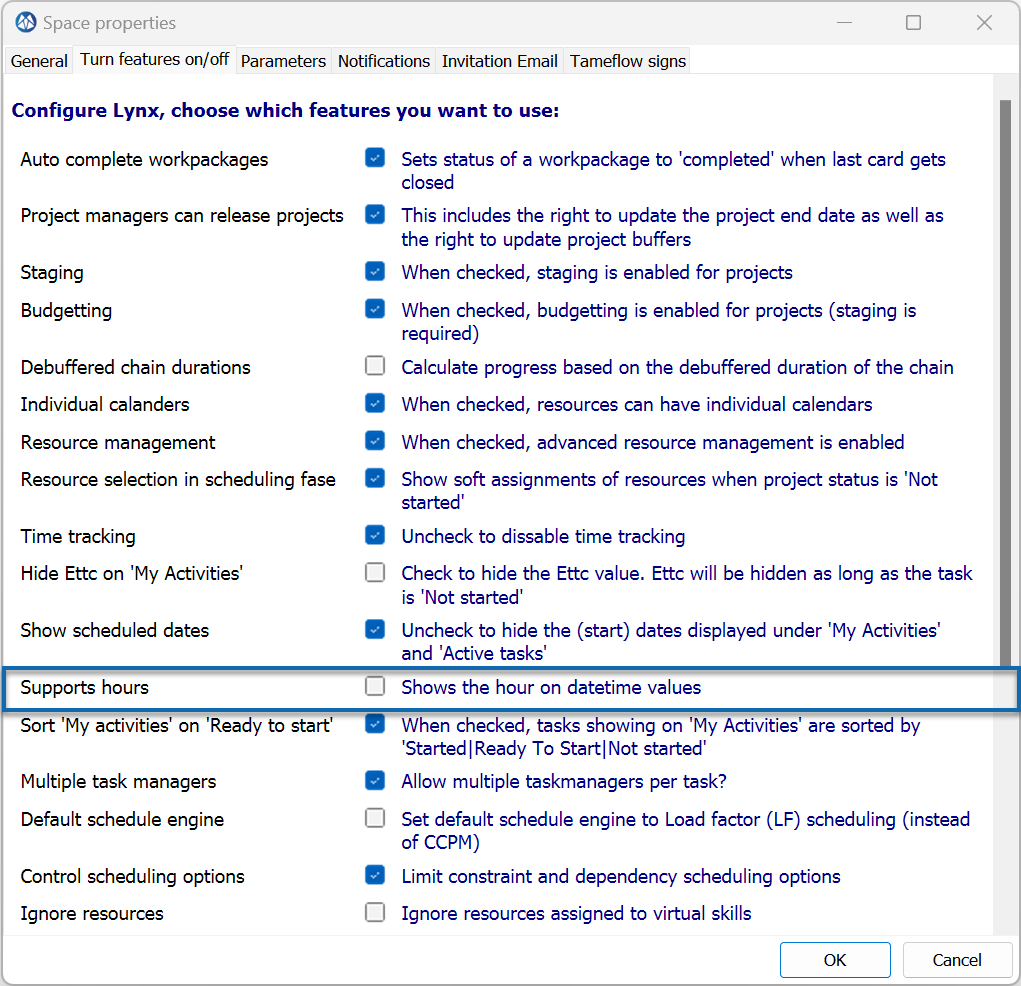Click the 'Resource selection in scheduling fase' label

pyautogui.click(x=178, y=480)
